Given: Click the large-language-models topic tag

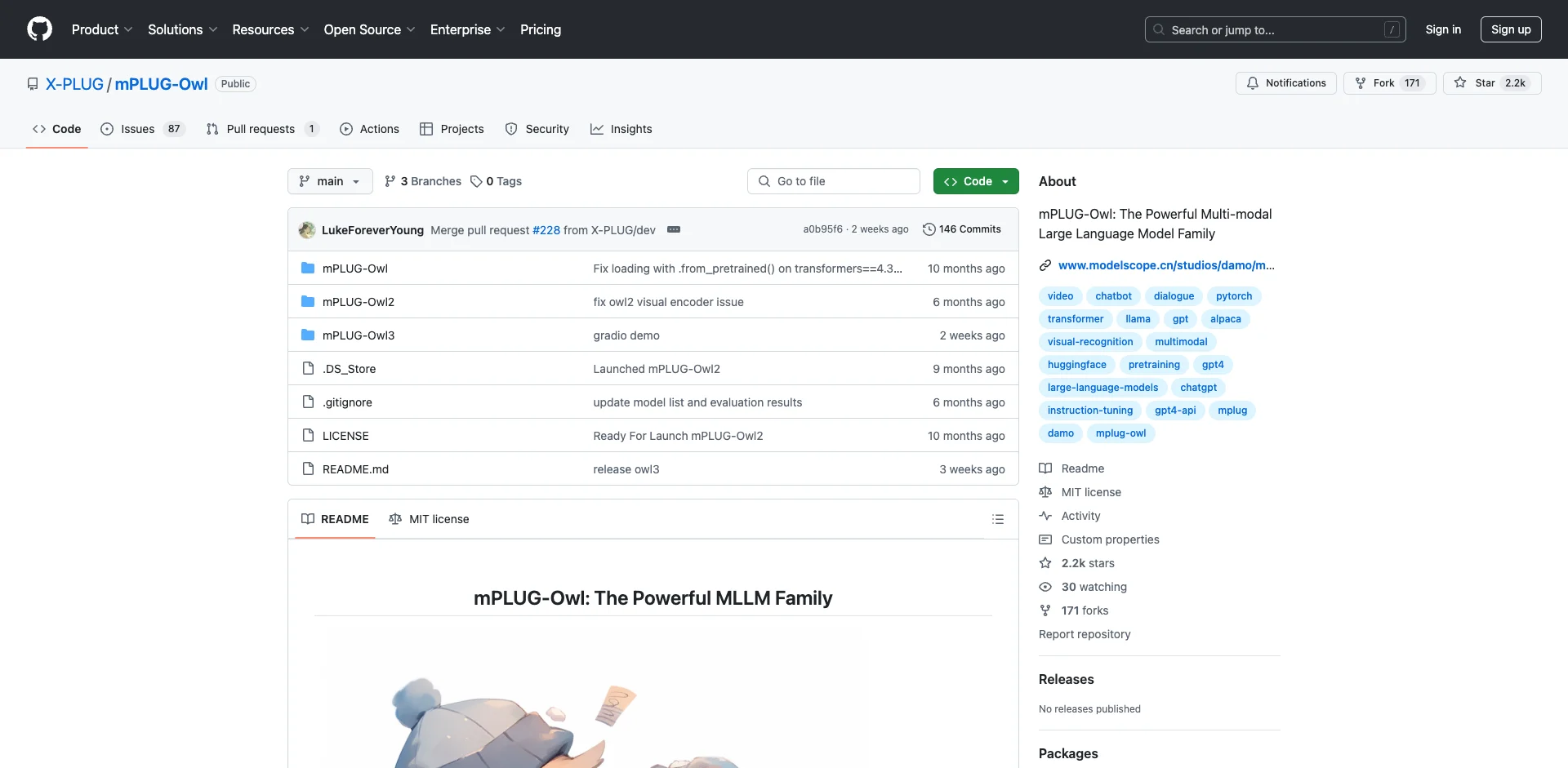Looking at the screenshot, I should [1102, 388].
